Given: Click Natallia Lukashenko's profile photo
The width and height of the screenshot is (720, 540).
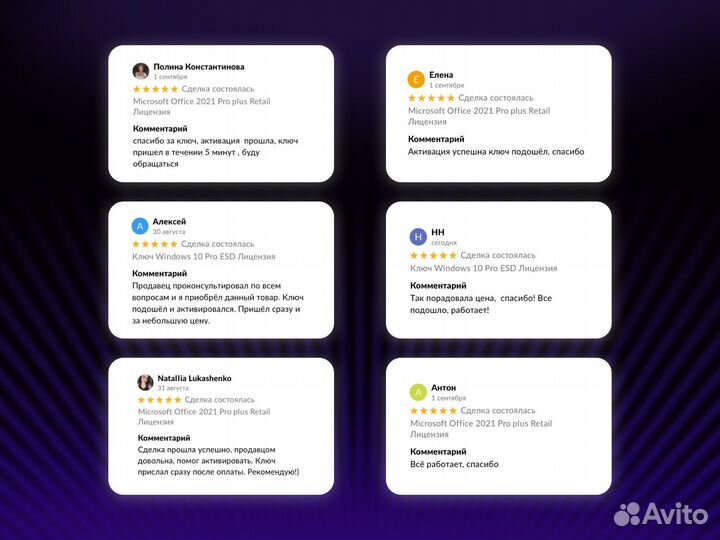Looking at the screenshot, I should (x=145, y=383).
